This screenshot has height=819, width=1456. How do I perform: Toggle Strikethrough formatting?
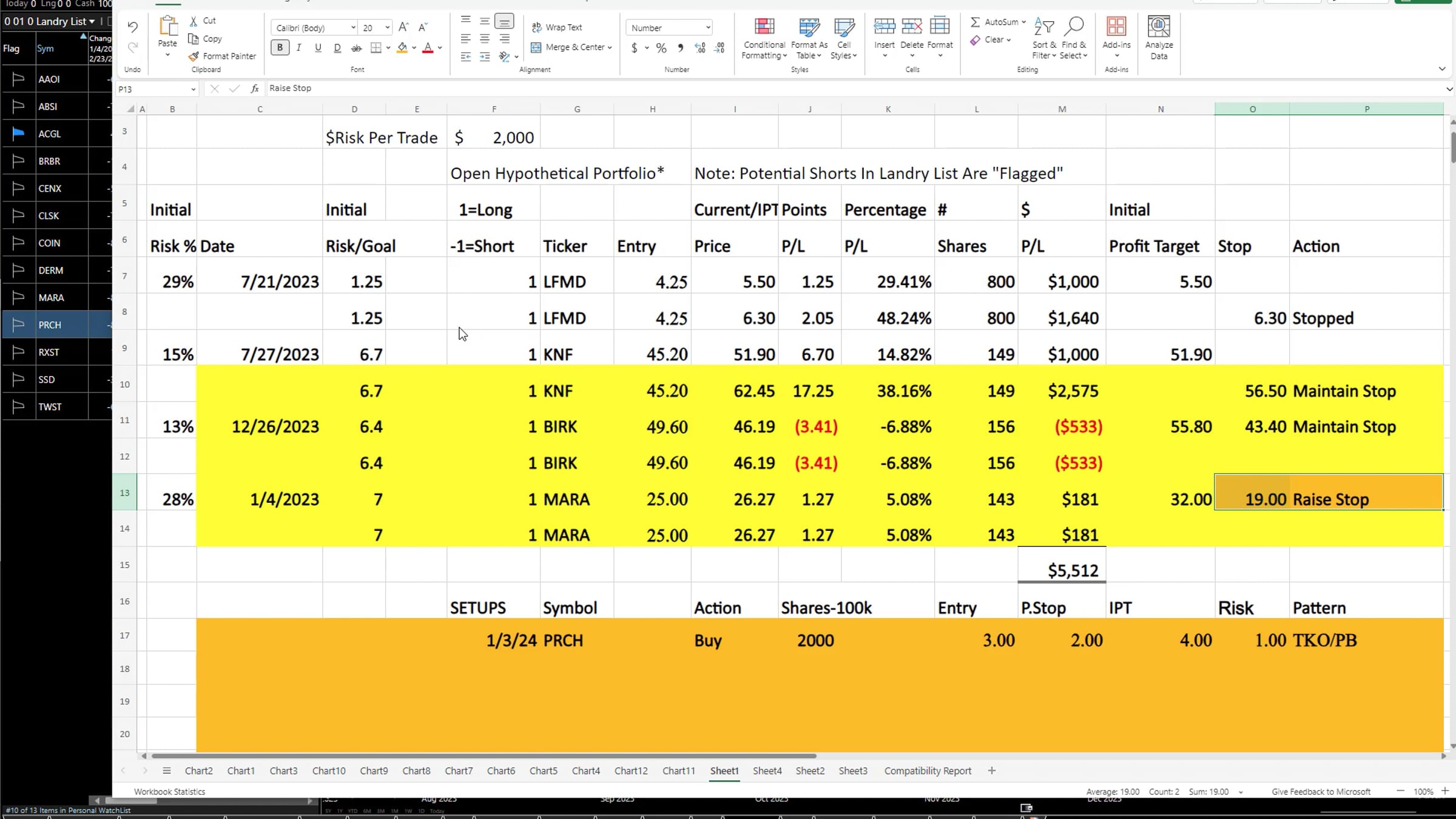[357, 47]
